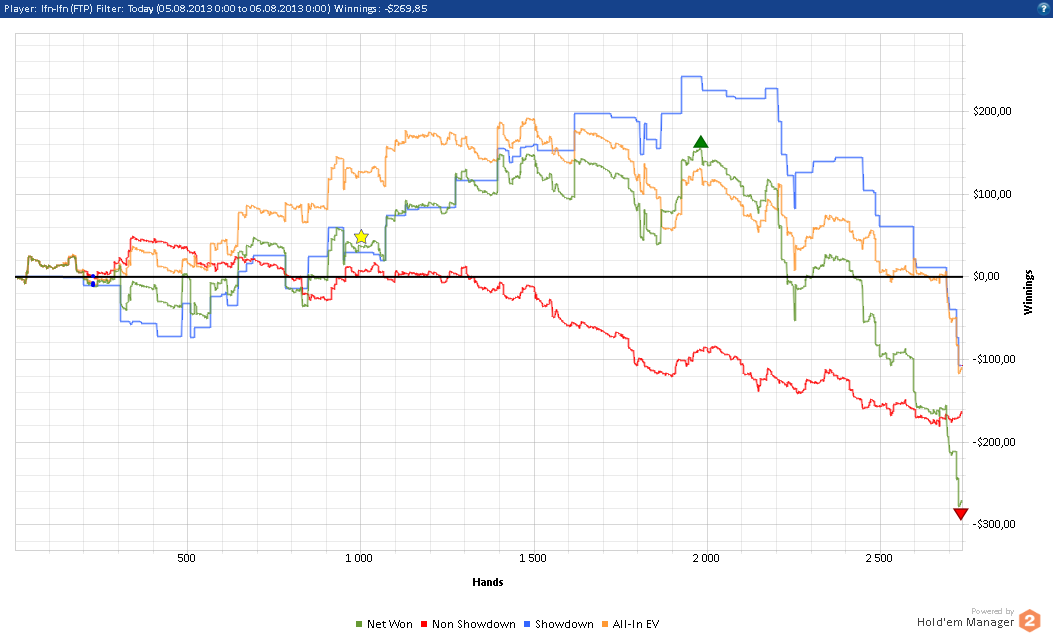Image resolution: width=1053 pixels, height=637 pixels.
Task: Toggle the Showdown series label
Action: [x=565, y=625]
